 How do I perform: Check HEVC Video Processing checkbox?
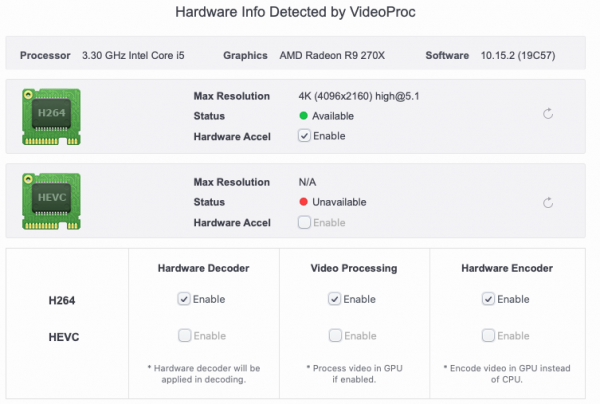[334, 336]
